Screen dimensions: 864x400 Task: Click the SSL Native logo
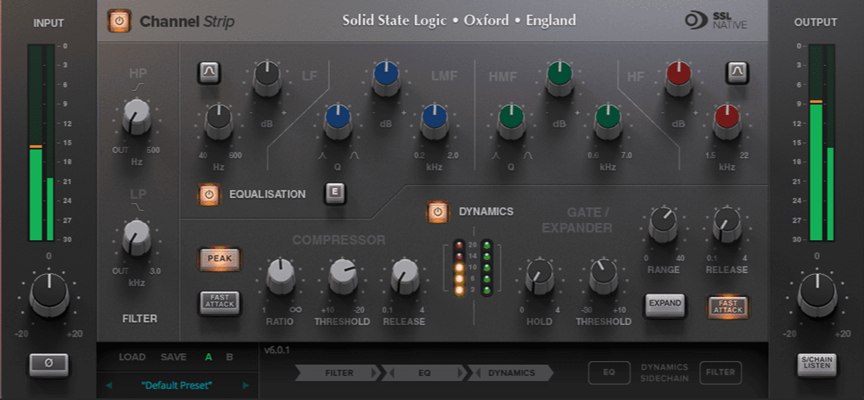[x=716, y=21]
